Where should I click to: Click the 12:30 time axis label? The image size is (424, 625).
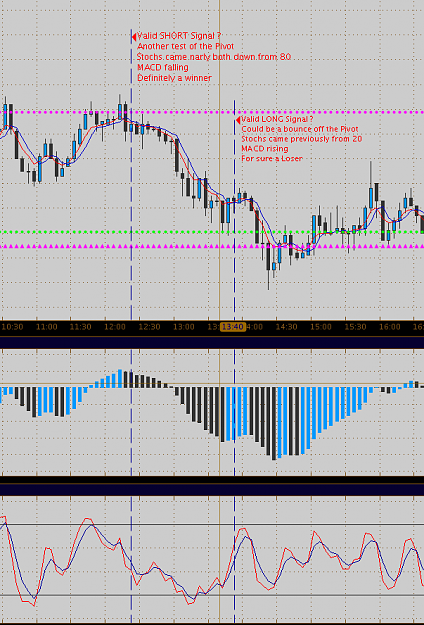(x=149, y=327)
